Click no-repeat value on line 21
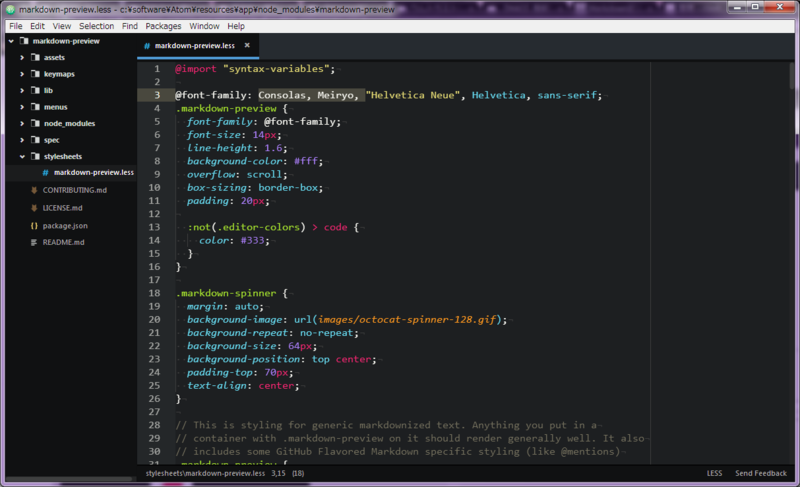 pyautogui.click(x=327, y=333)
